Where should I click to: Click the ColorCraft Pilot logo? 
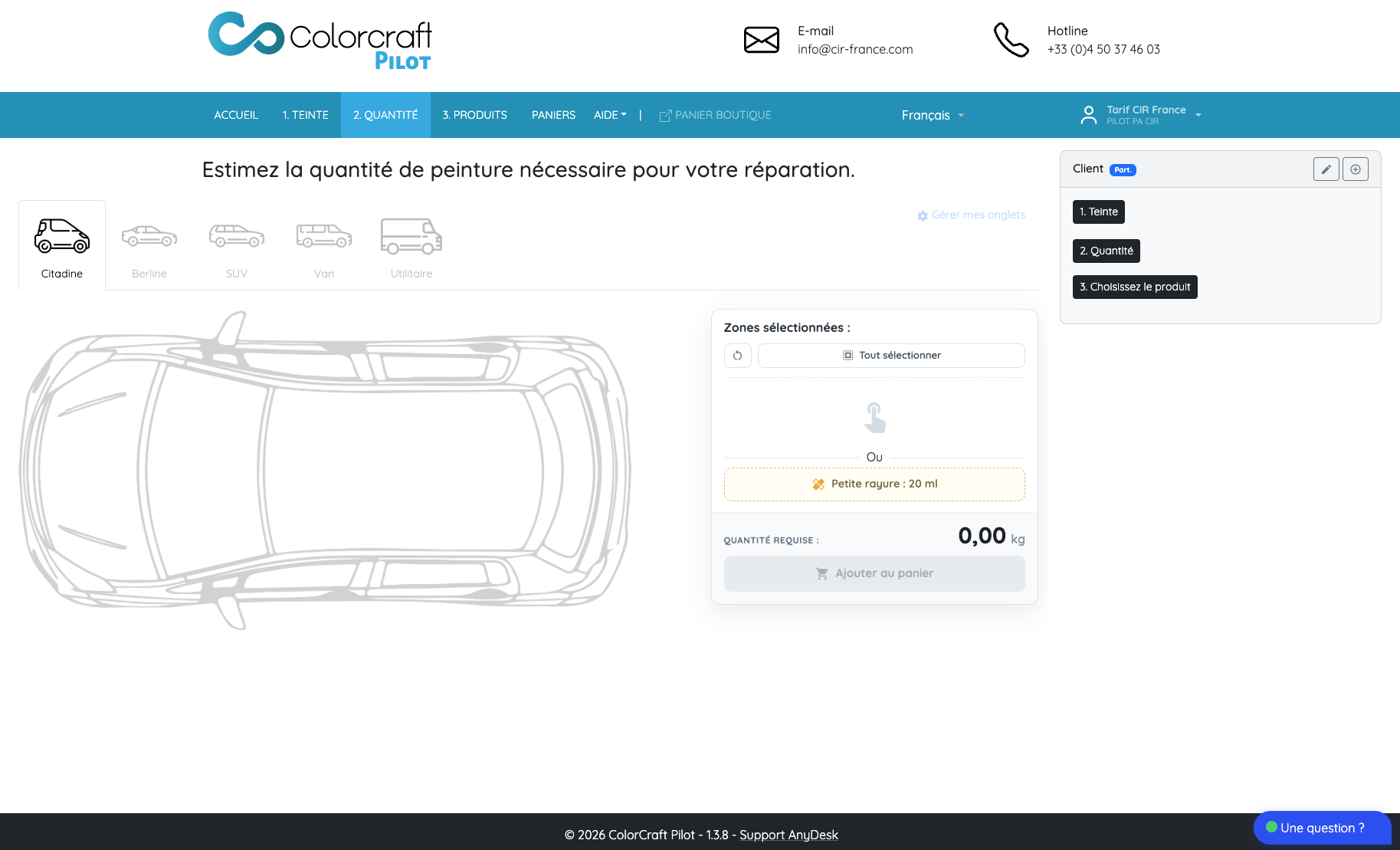(x=320, y=41)
